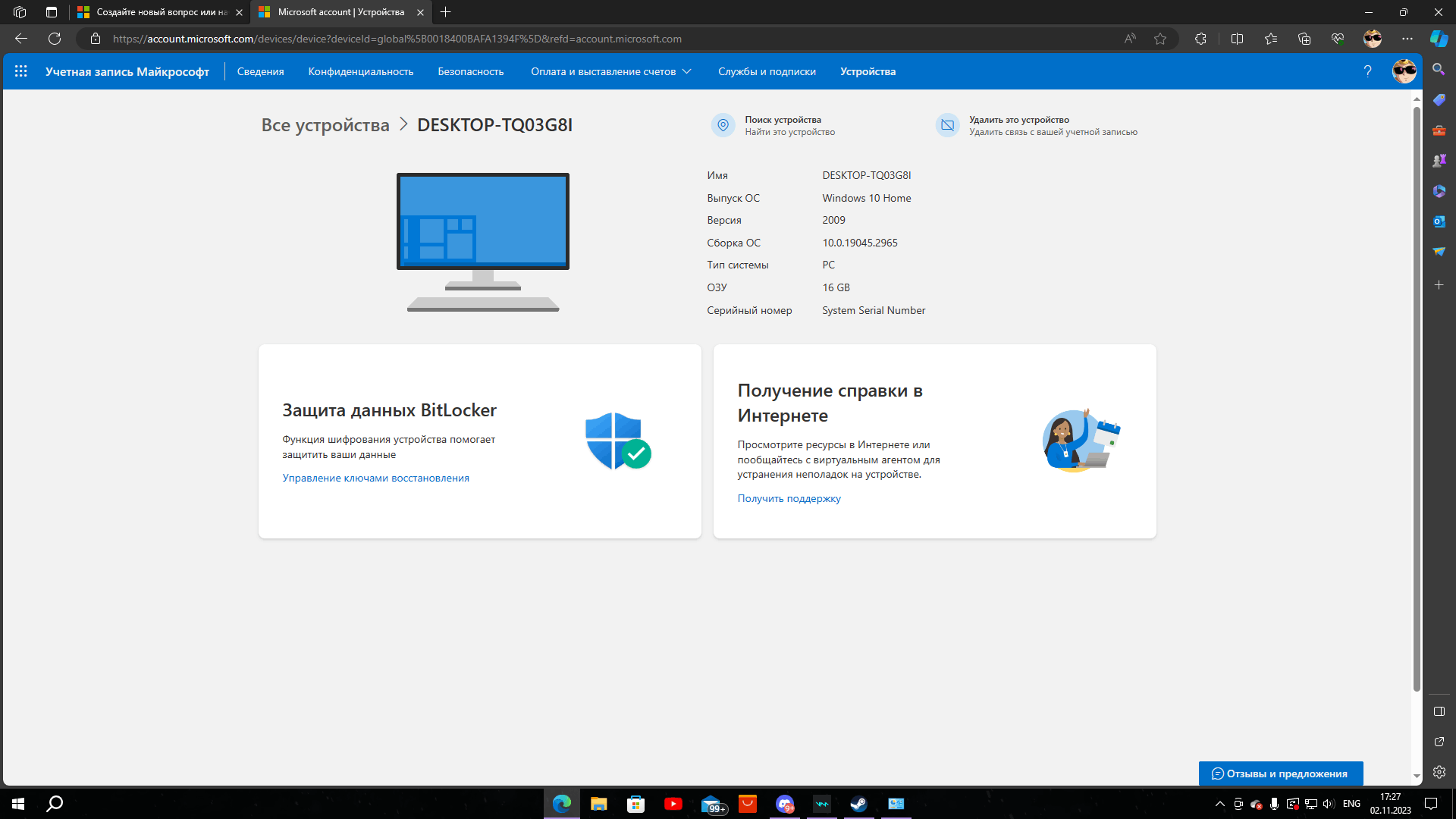Open YouTube app in the taskbar
This screenshot has height=819, width=1456.
point(673,804)
